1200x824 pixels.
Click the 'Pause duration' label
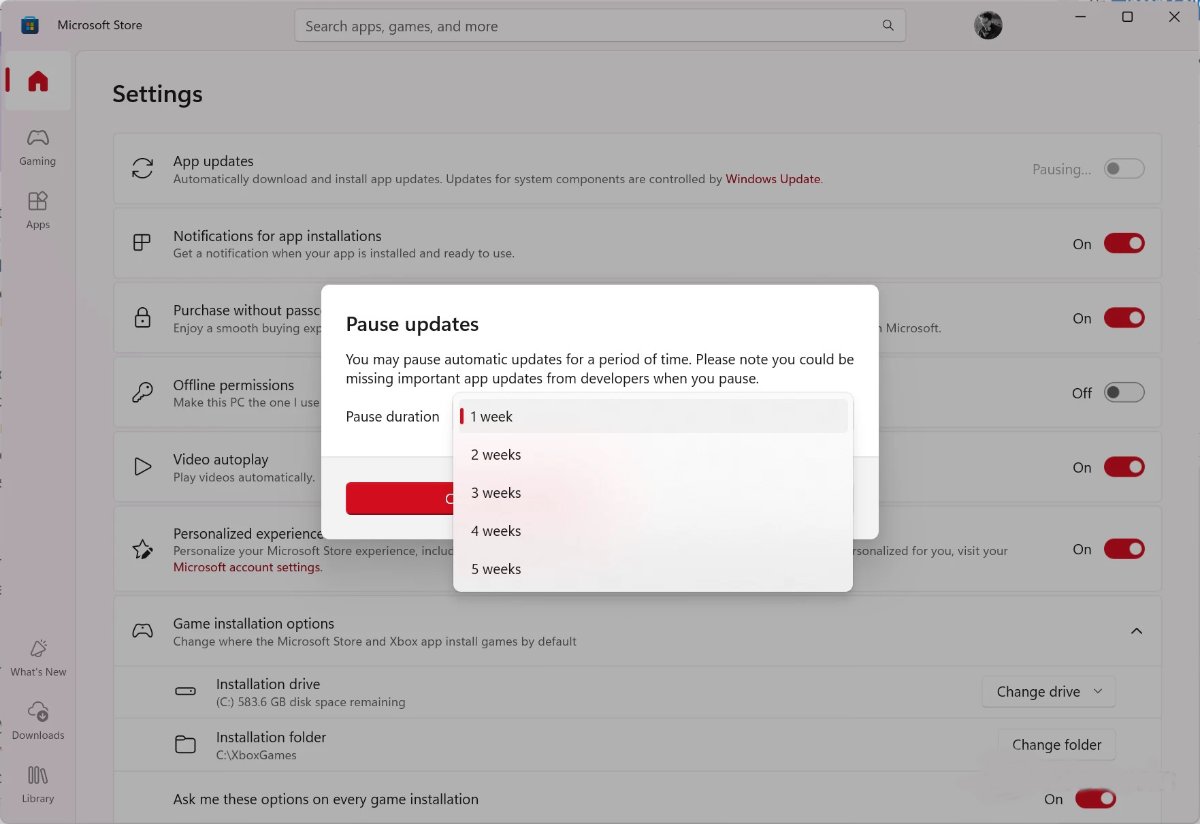pos(392,416)
